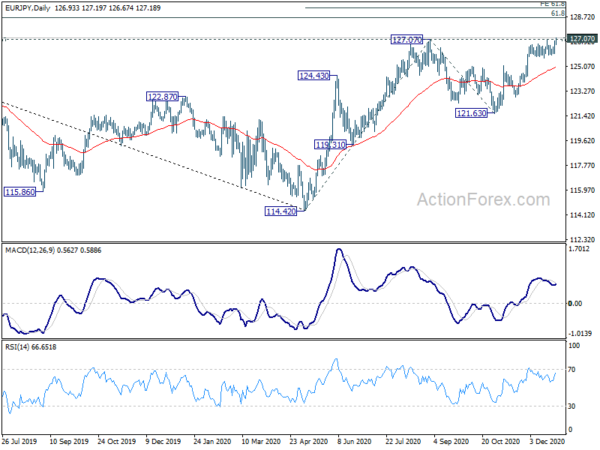600x450 pixels.
Task: Click the 124.430 price label
Action: [314, 75]
